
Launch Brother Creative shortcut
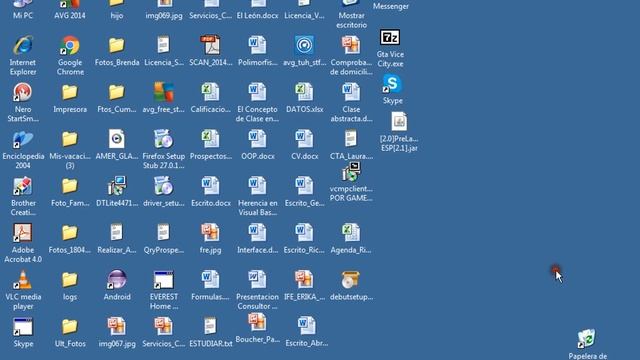tap(23, 187)
